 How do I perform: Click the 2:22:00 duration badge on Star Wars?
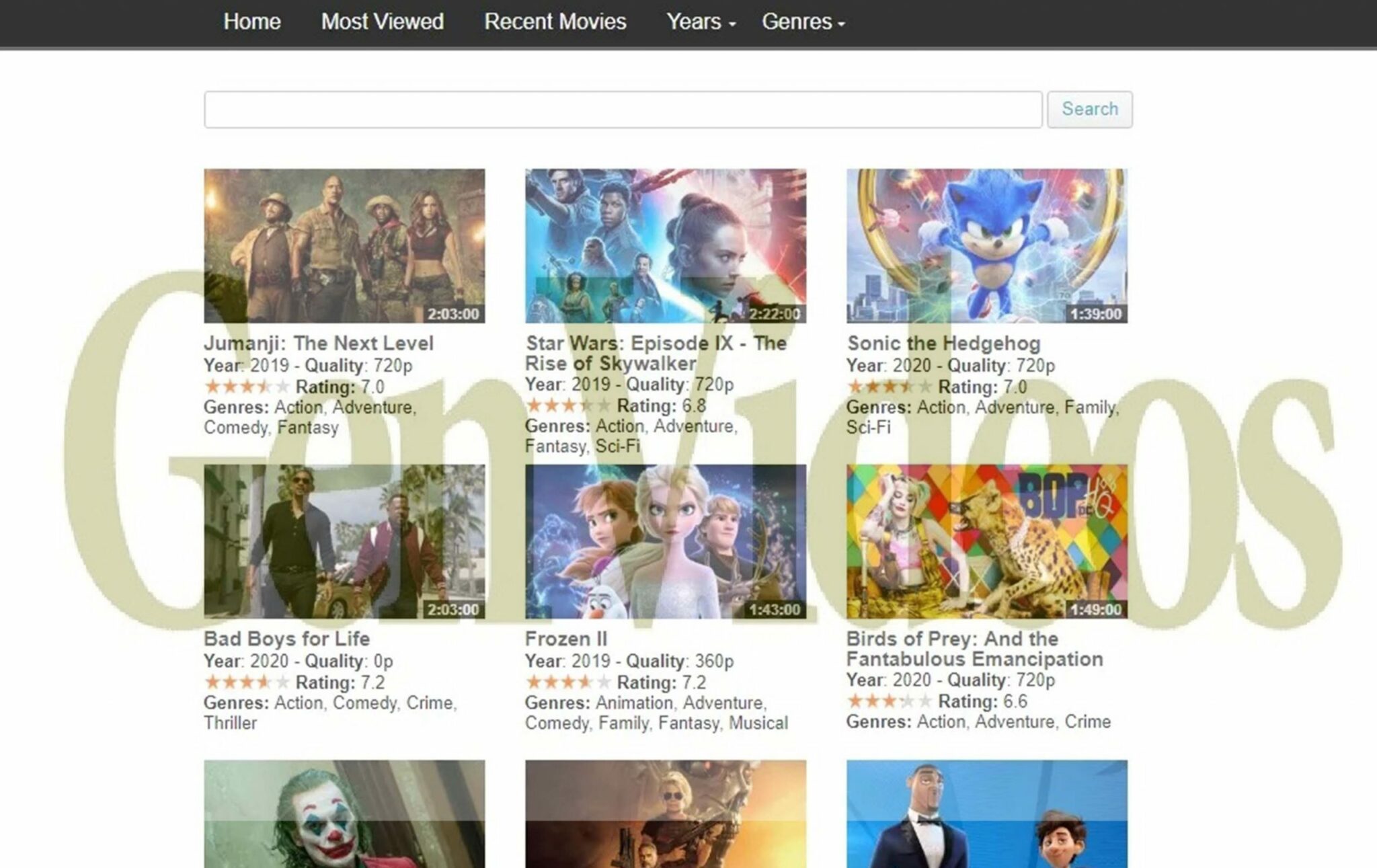point(775,314)
